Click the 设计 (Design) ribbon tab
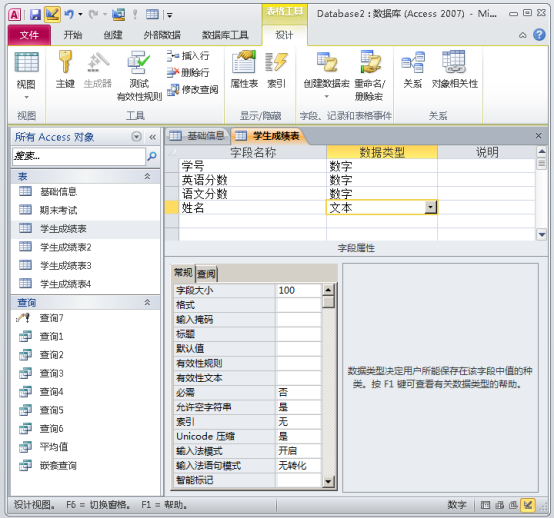This screenshot has height=519, width=554. [x=284, y=35]
